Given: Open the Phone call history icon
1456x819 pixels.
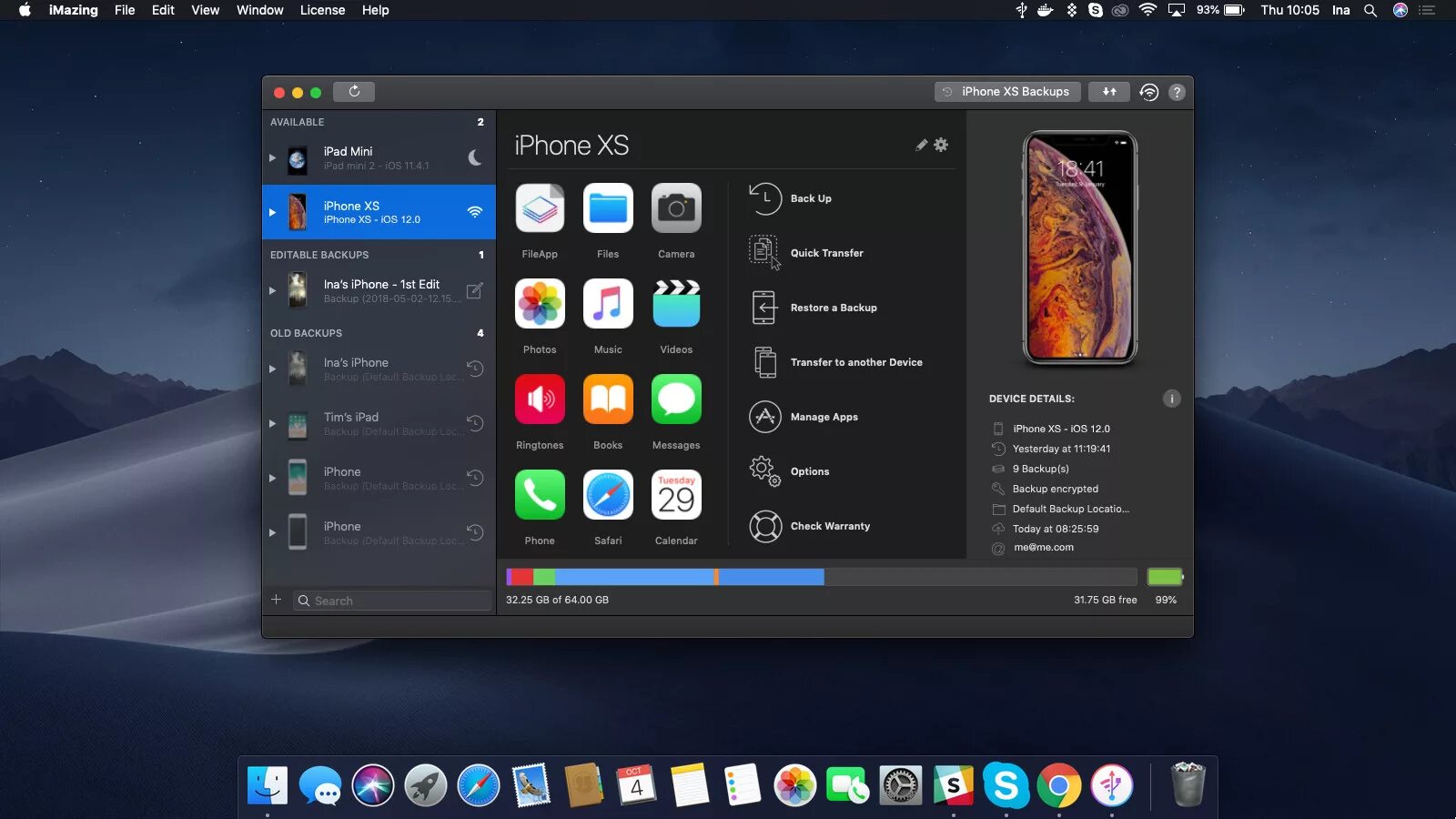Looking at the screenshot, I should [540, 495].
